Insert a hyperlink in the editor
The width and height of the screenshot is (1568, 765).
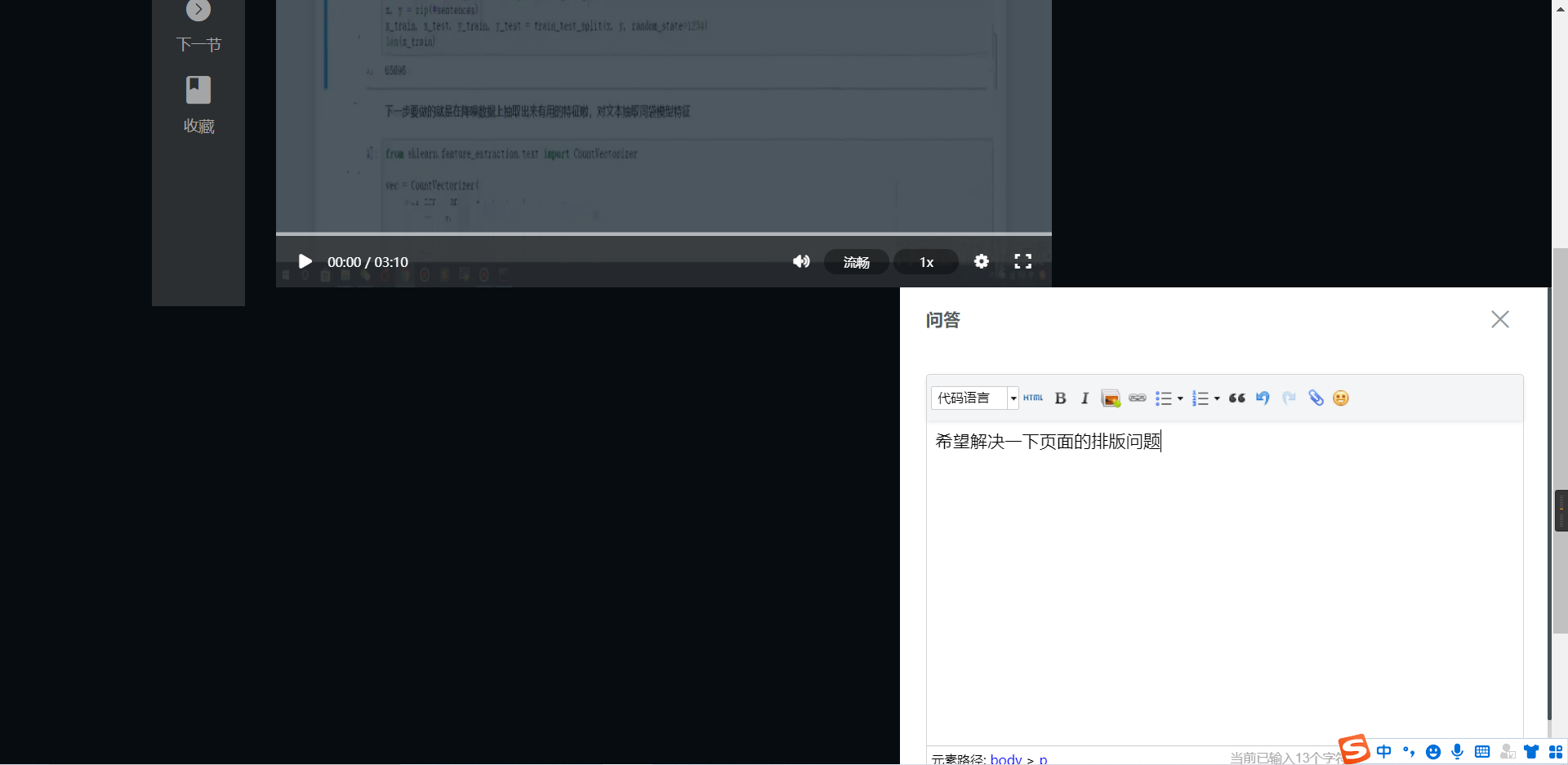click(x=1138, y=398)
